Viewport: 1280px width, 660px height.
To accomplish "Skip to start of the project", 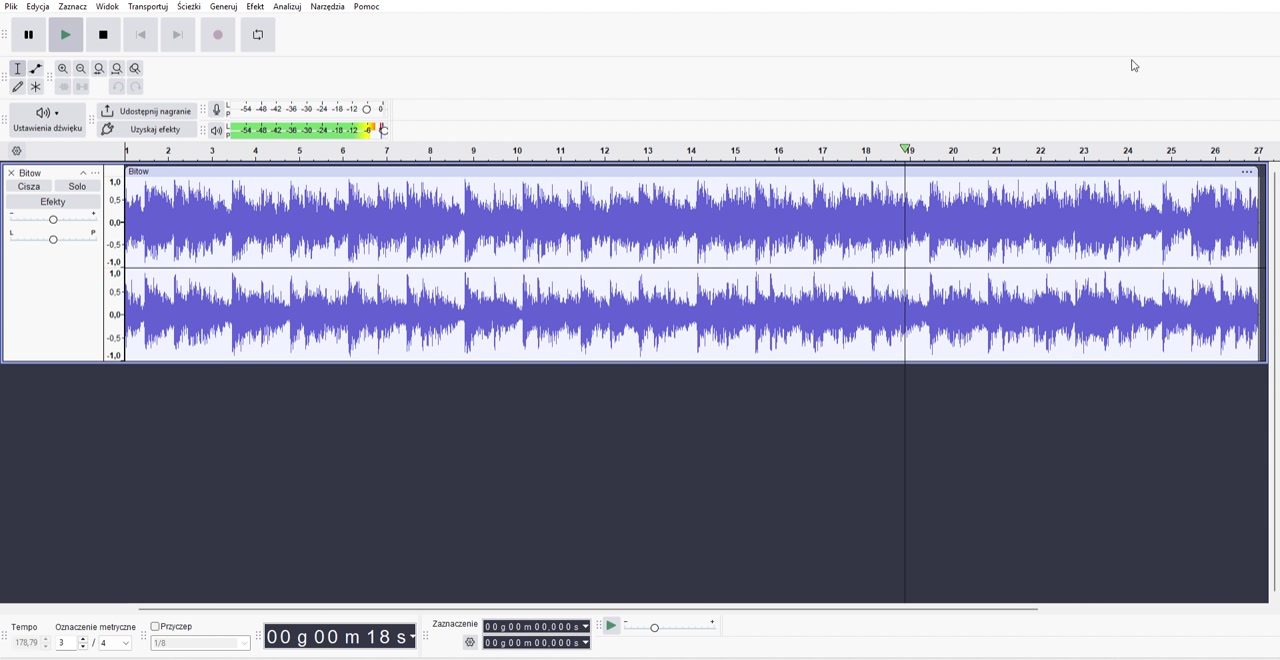I will pyautogui.click(x=140, y=35).
